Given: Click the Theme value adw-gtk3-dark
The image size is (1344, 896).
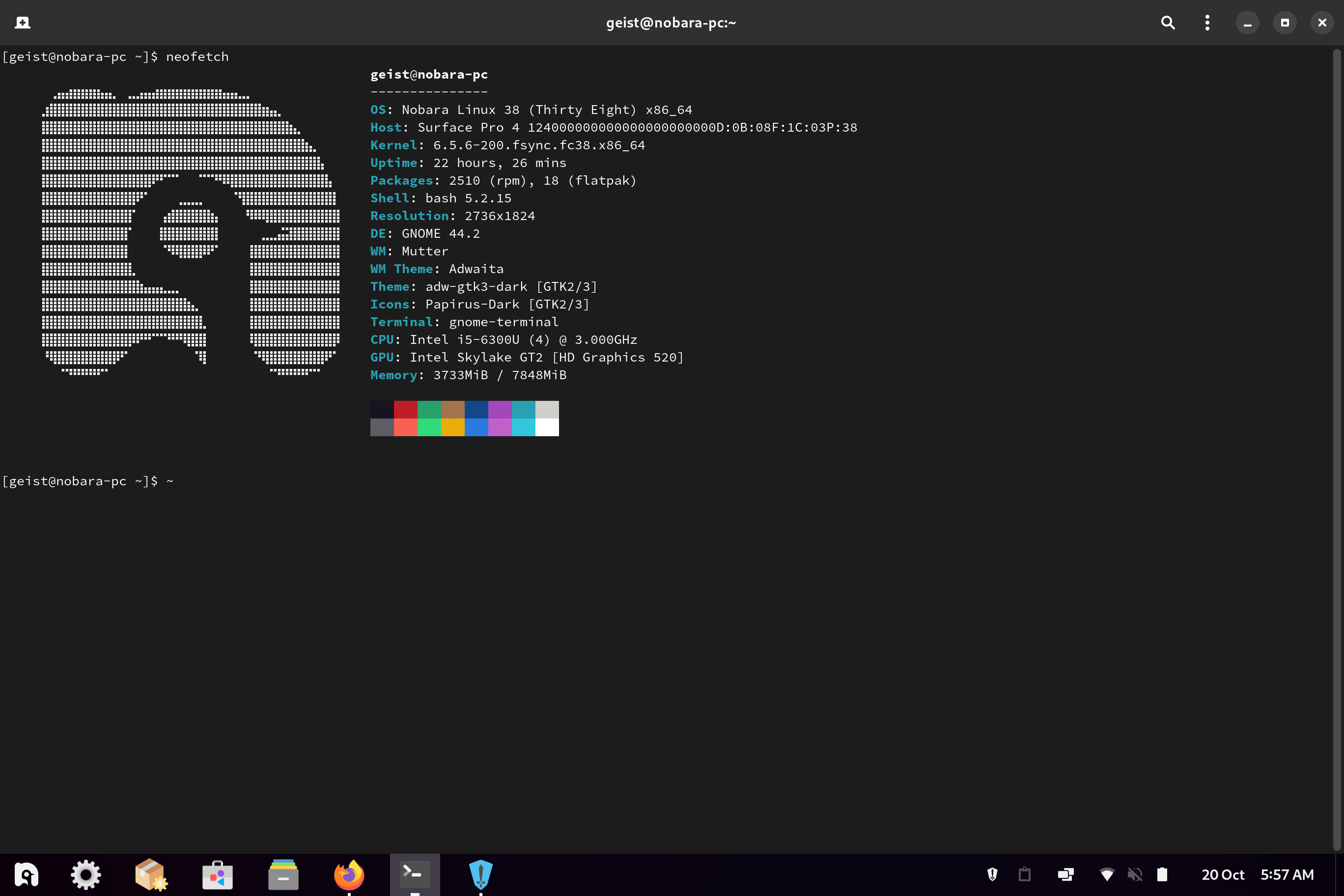Looking at the screenshot, I should 476,287.
